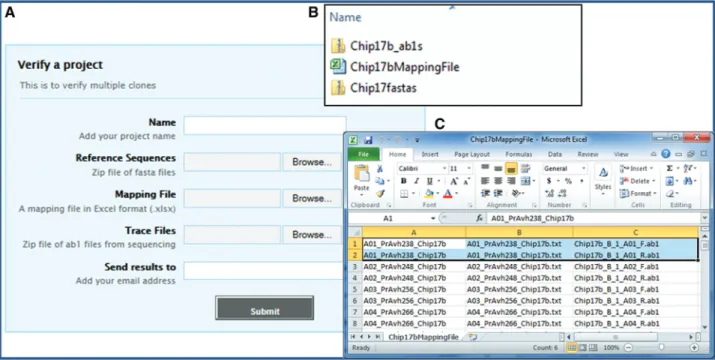The width and height of the screenshot is (715, 360).
Task: Click the Cut scissors icon
Action: click(x=380, y=169)
